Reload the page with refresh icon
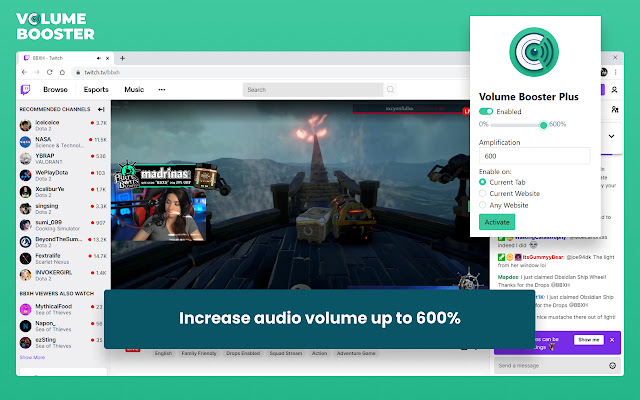This screenshot has height=400, width=640. 49,72
